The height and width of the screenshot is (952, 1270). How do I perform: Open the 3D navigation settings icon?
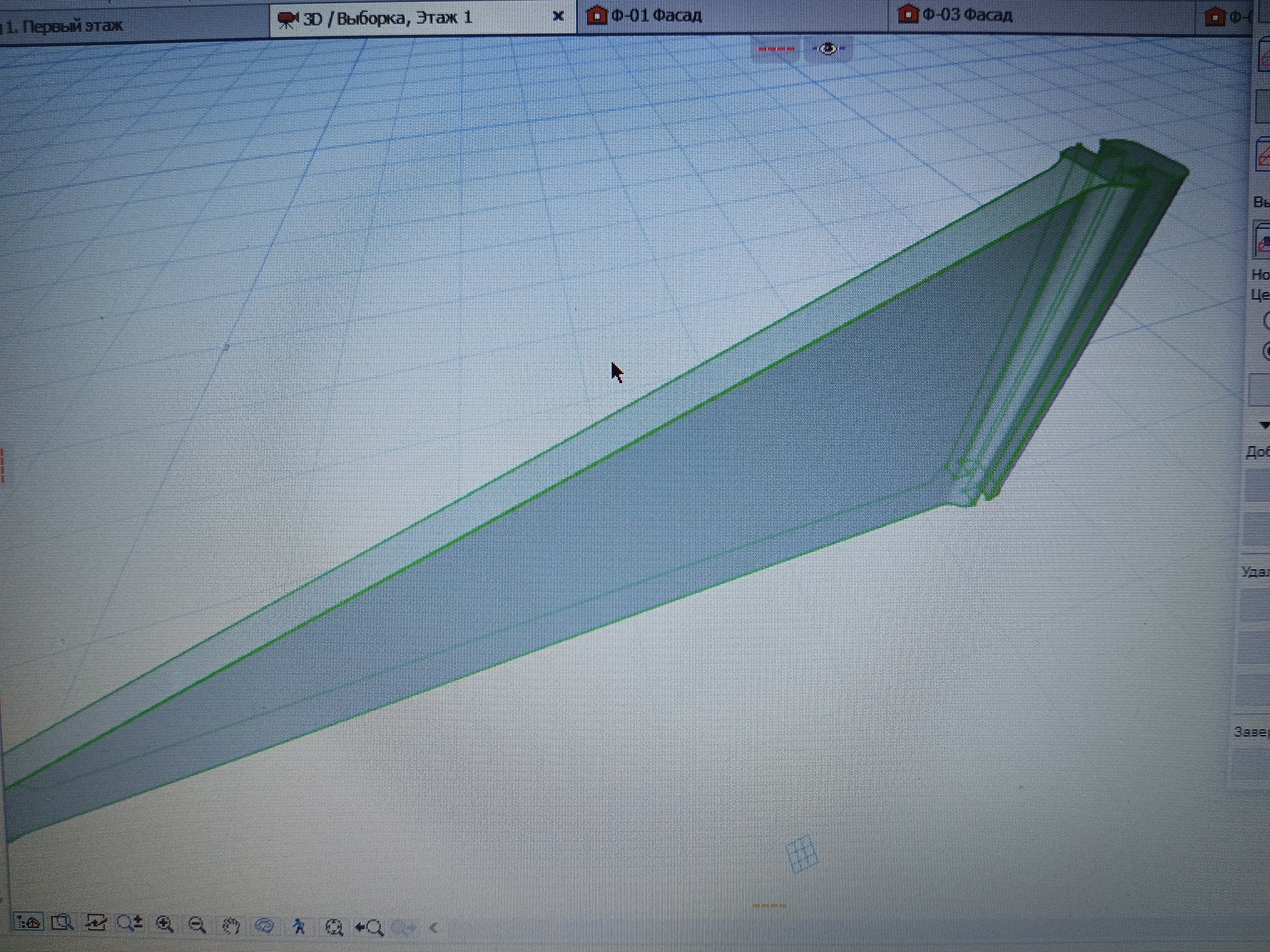[28, 922]
